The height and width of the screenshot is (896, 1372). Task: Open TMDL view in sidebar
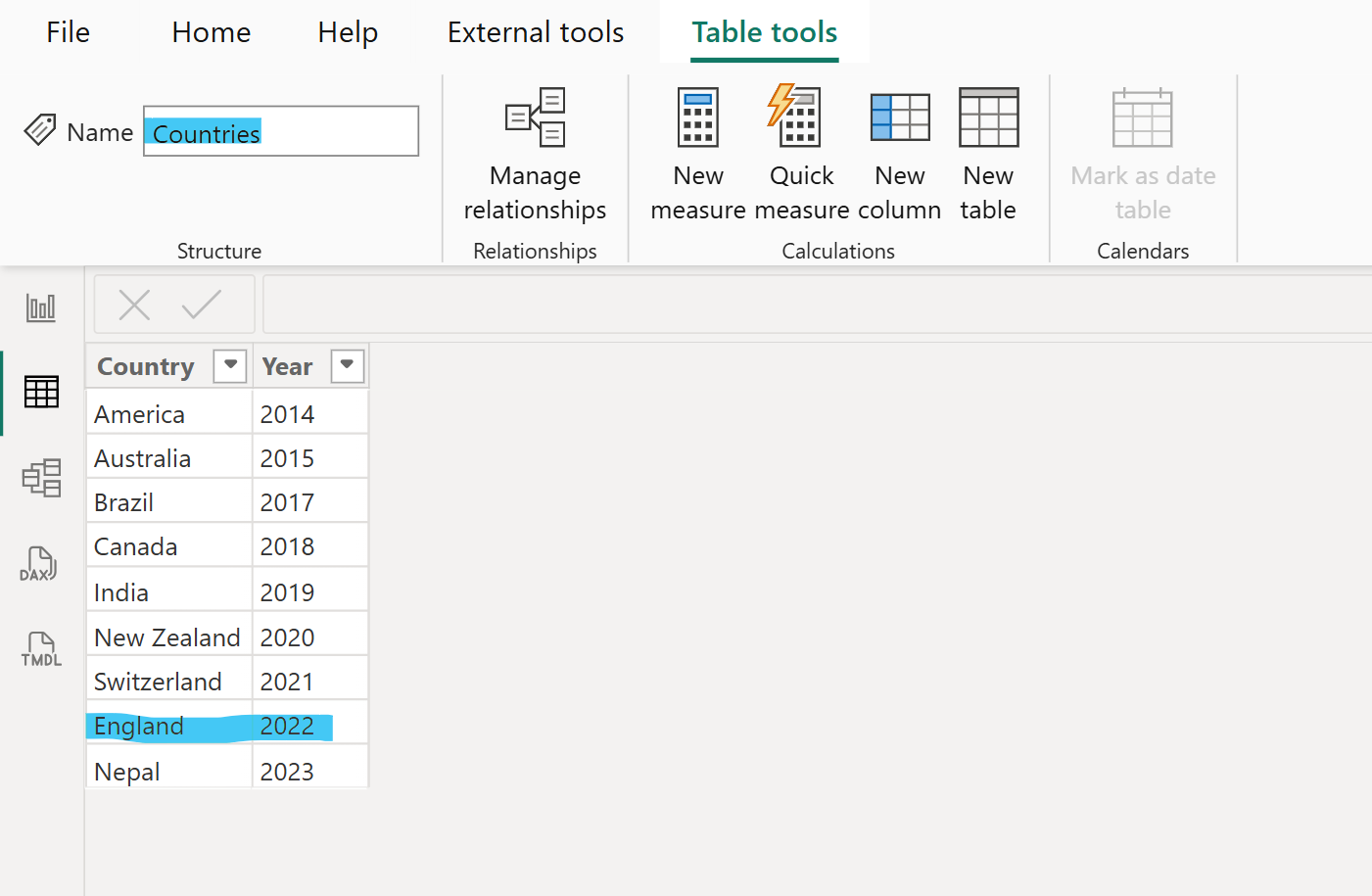click(x=41, y=649)
